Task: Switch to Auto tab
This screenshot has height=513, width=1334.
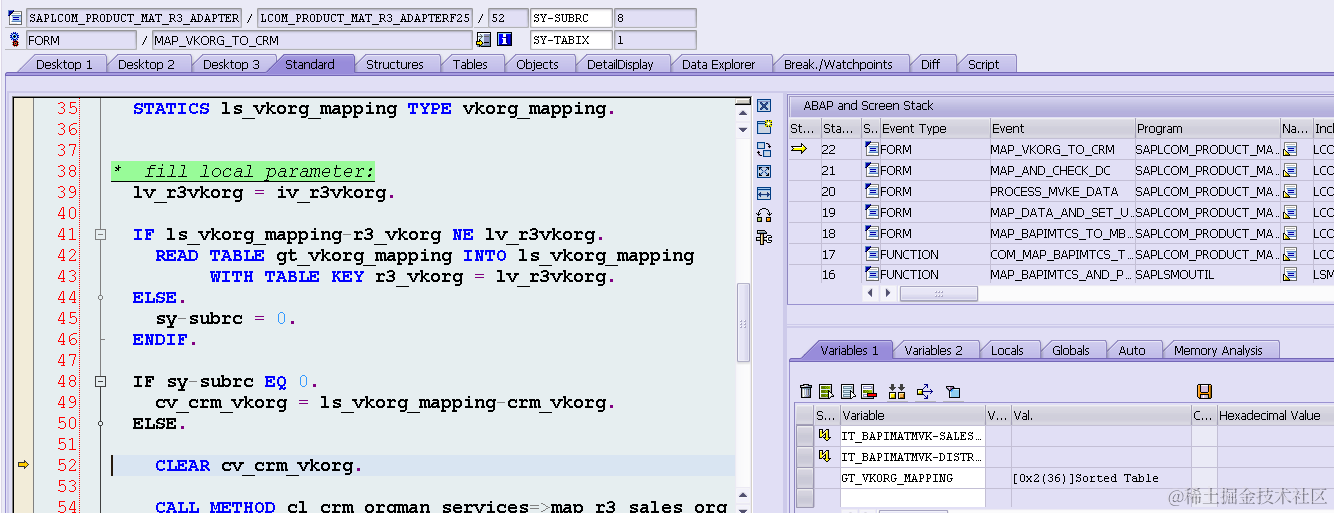Action: click(x=1131, y=350)
